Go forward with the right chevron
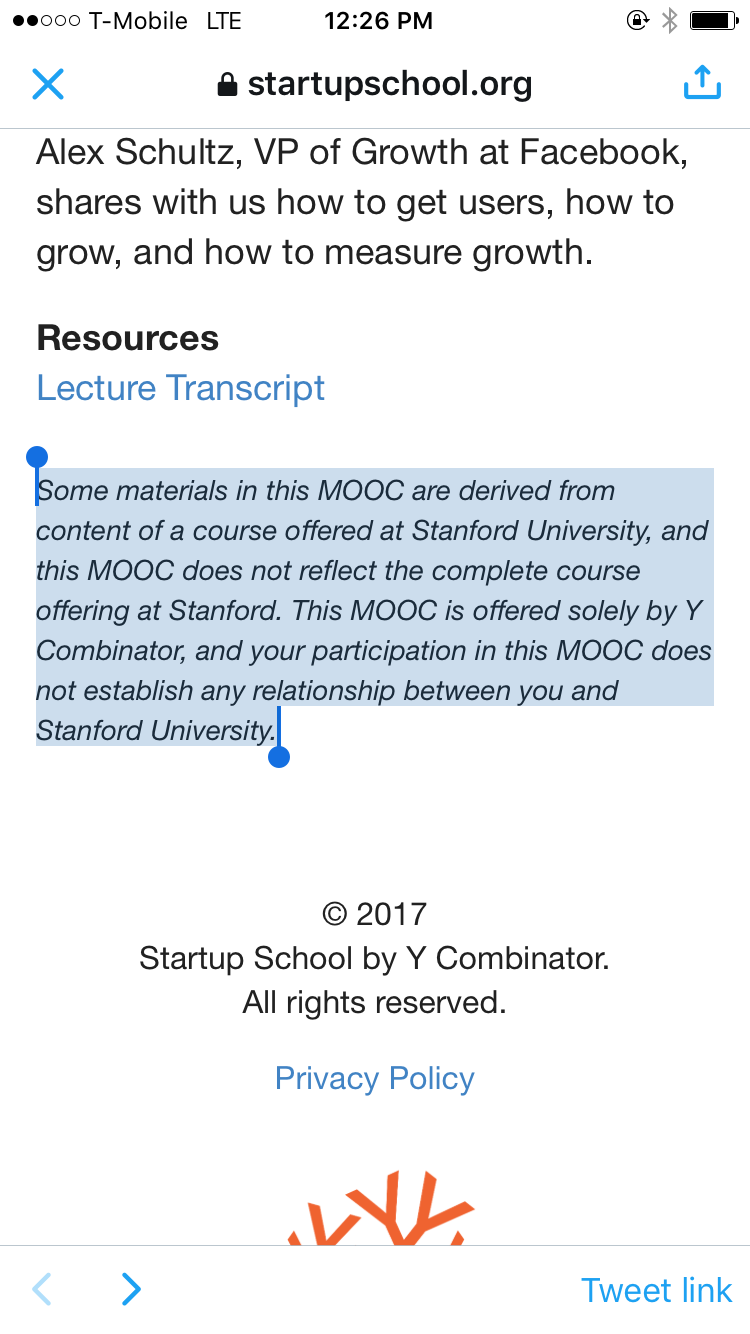 tap(131, 1289)
